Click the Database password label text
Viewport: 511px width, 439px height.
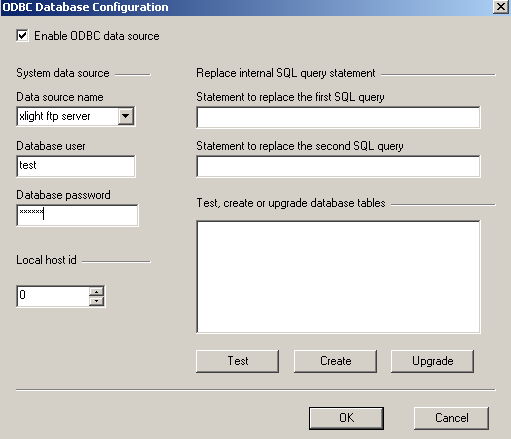point(63,195)
